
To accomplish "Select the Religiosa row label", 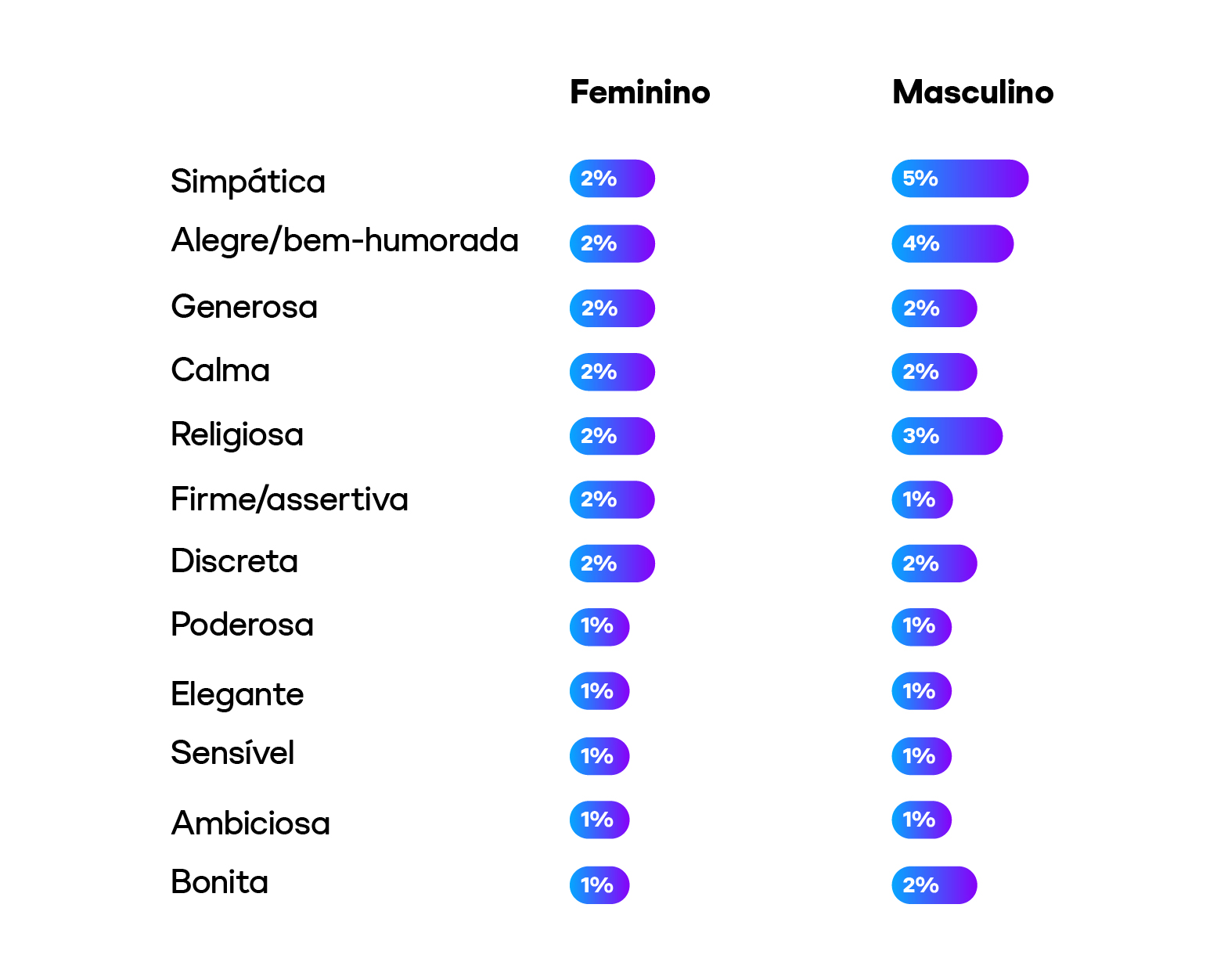I will 237,434.
